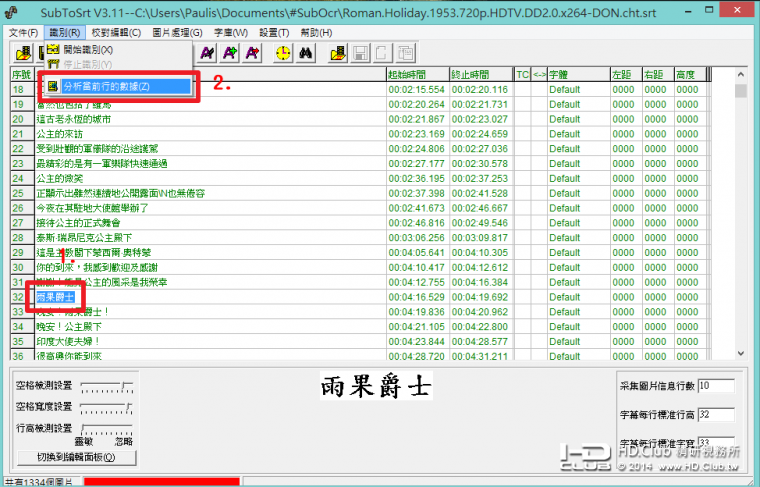Open the 字庫(W) menu
Image resolution: width=760 pixels, height=487 pixels.
point(231,32)
